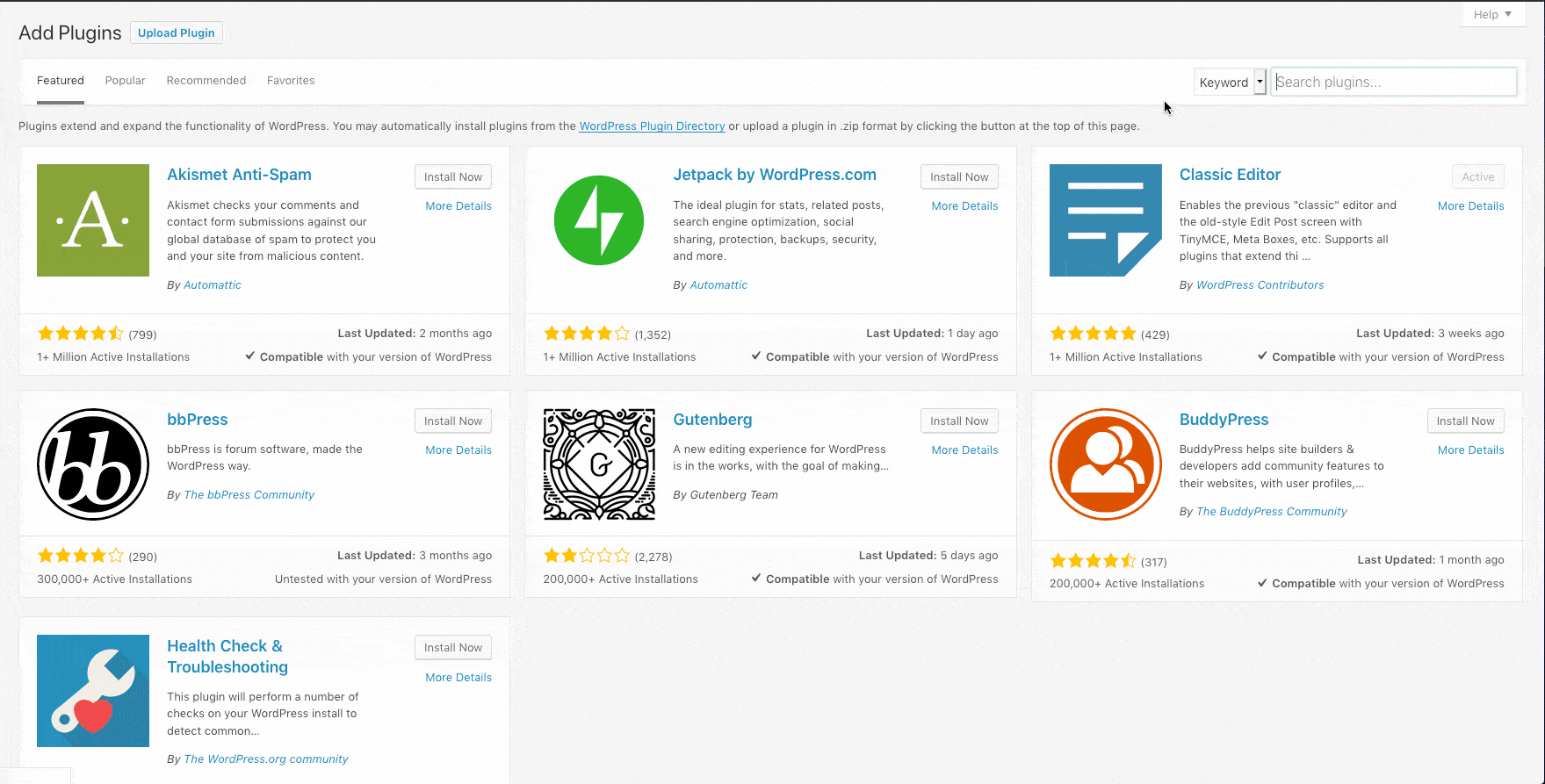The height and width of the screenshot is (784, 1545).
Task: Click the Classic Editor star rating
Action: 1093,334
